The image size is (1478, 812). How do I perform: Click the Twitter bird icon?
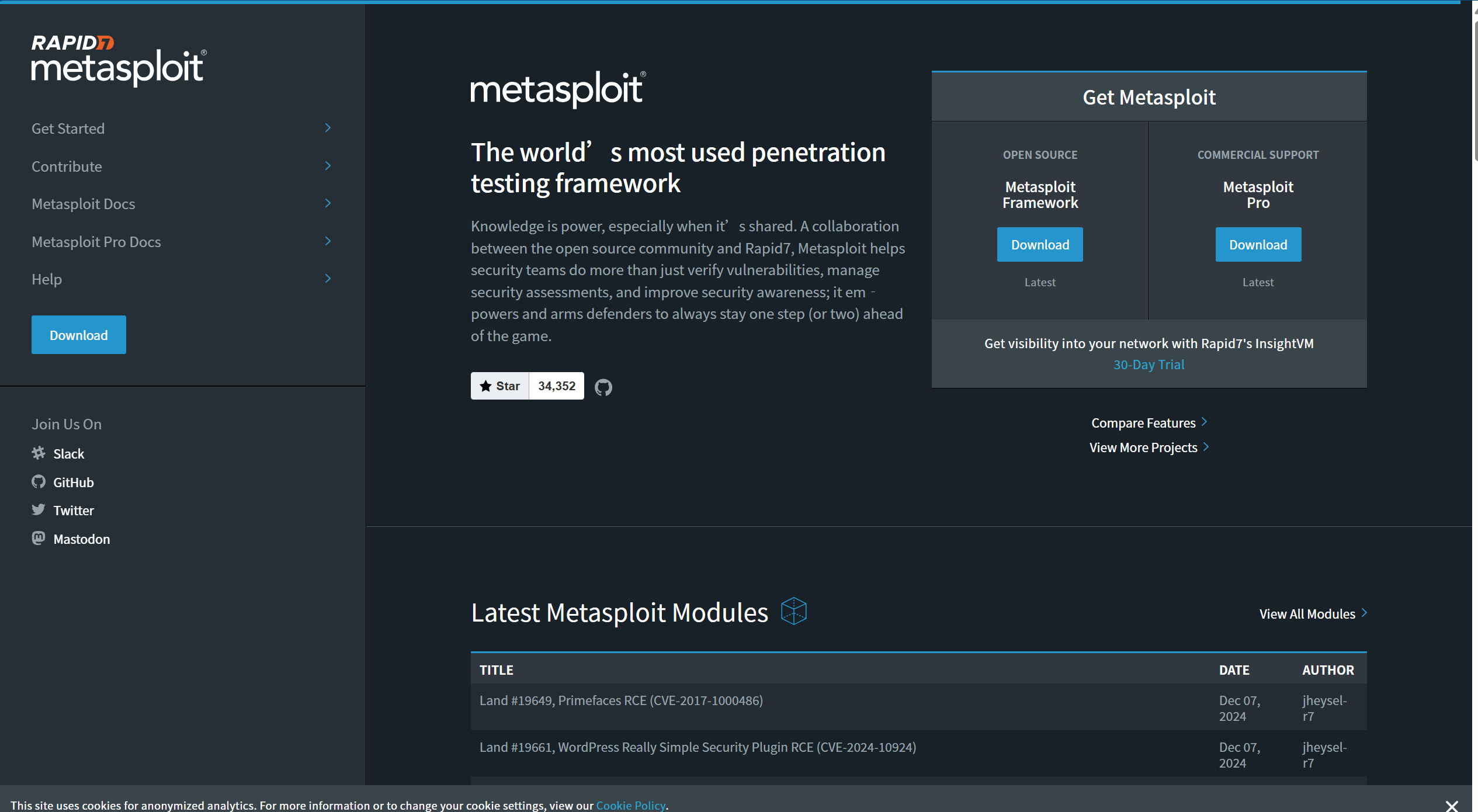click(x=39, y=510)
